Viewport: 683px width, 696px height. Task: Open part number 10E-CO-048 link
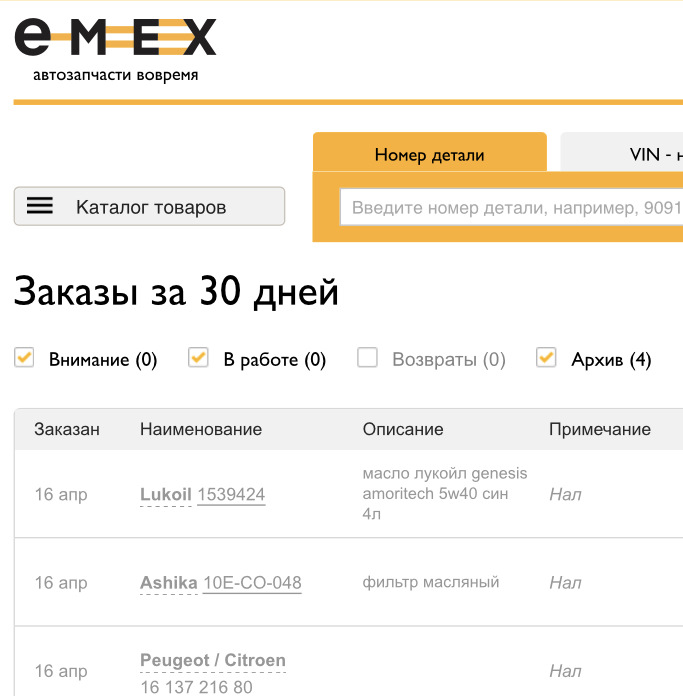[252, 583]
